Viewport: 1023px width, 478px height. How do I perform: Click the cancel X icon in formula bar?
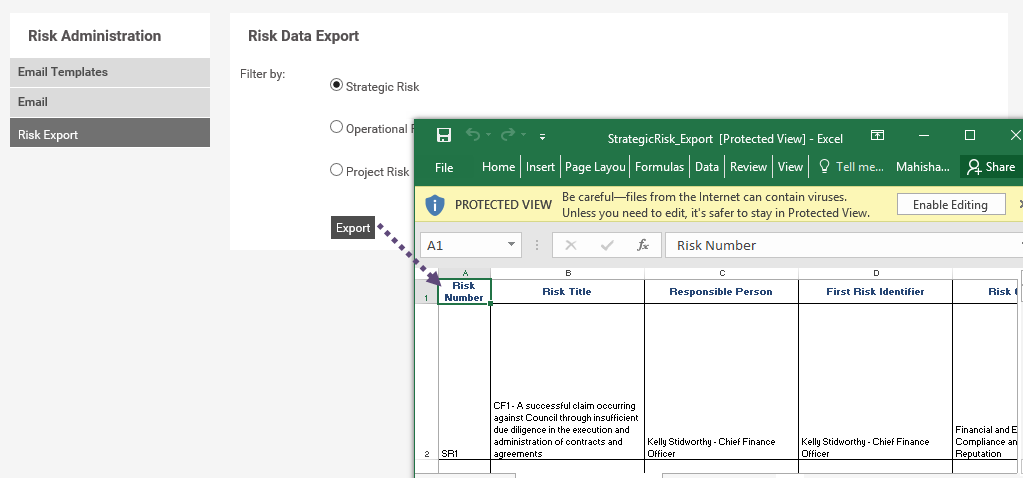571,245
